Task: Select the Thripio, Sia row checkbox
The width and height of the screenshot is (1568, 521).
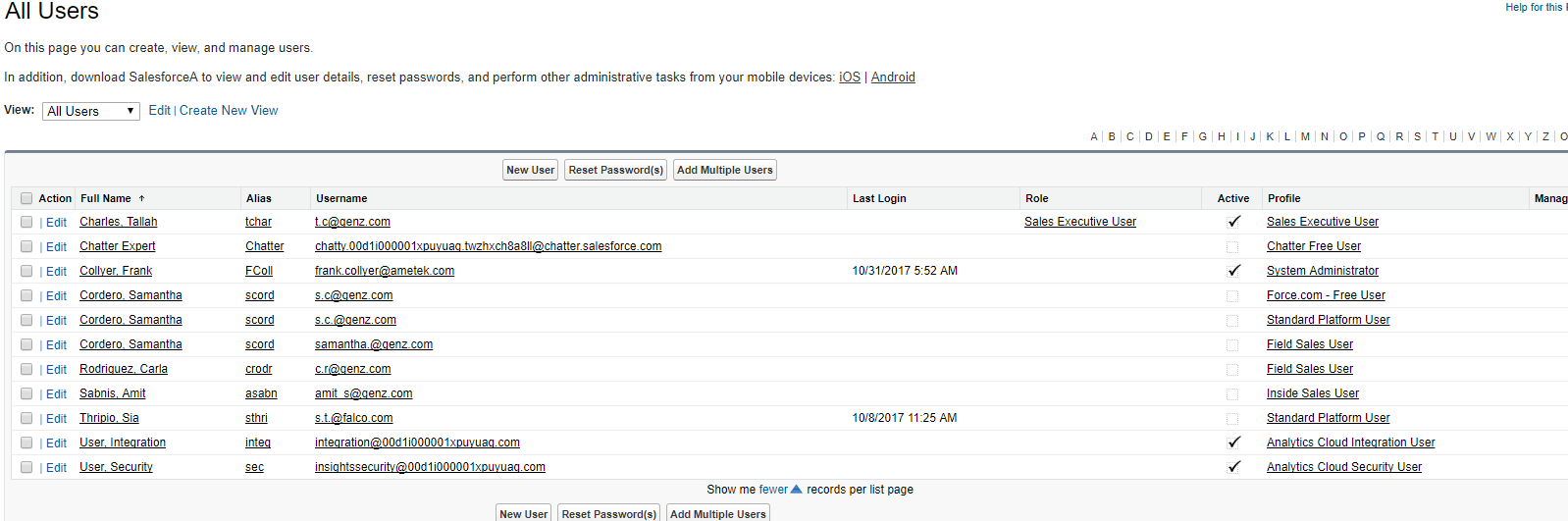Action: 26,418
